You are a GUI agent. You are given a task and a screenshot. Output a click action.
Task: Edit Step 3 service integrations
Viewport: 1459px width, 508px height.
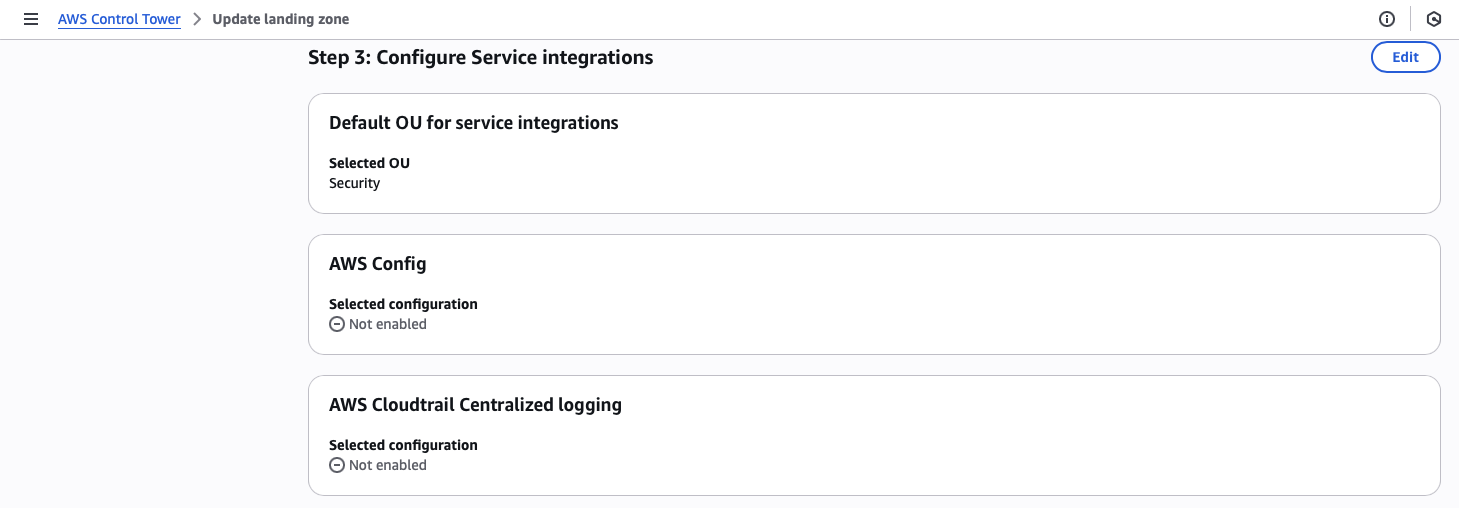(1405, 57)
